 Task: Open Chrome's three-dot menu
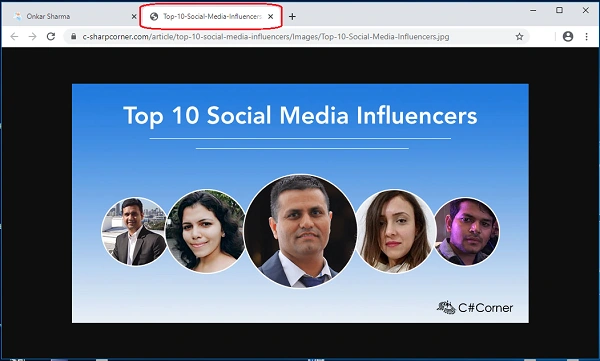pos(586,37)
